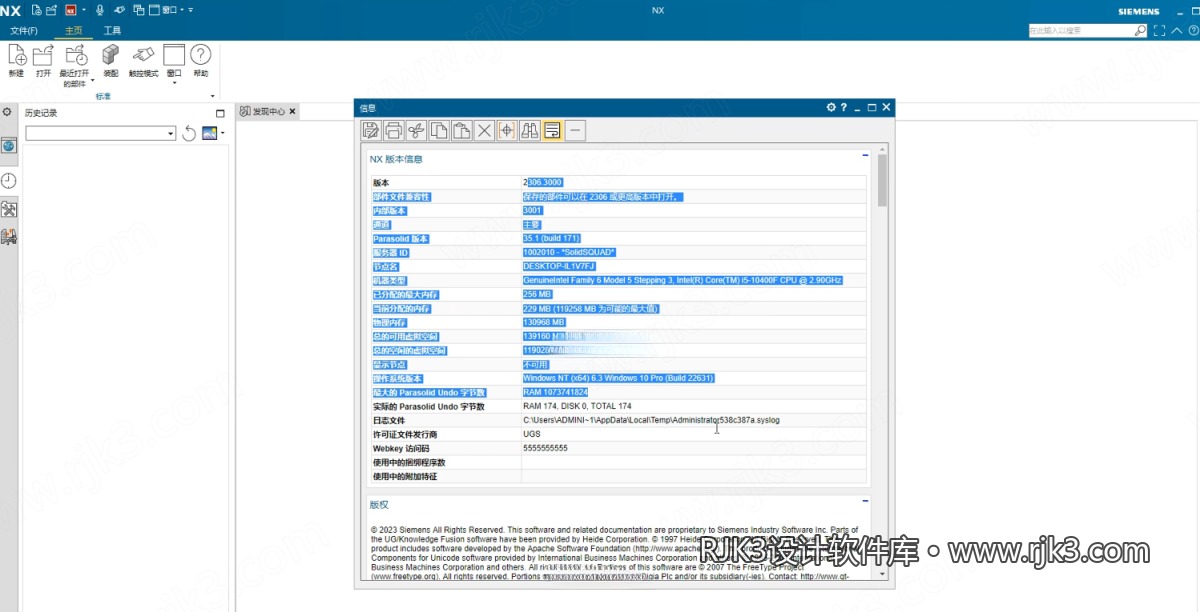Open the bottom resource bar palette tab
The height and width of the screenshot is (612, 1200).
8,237
